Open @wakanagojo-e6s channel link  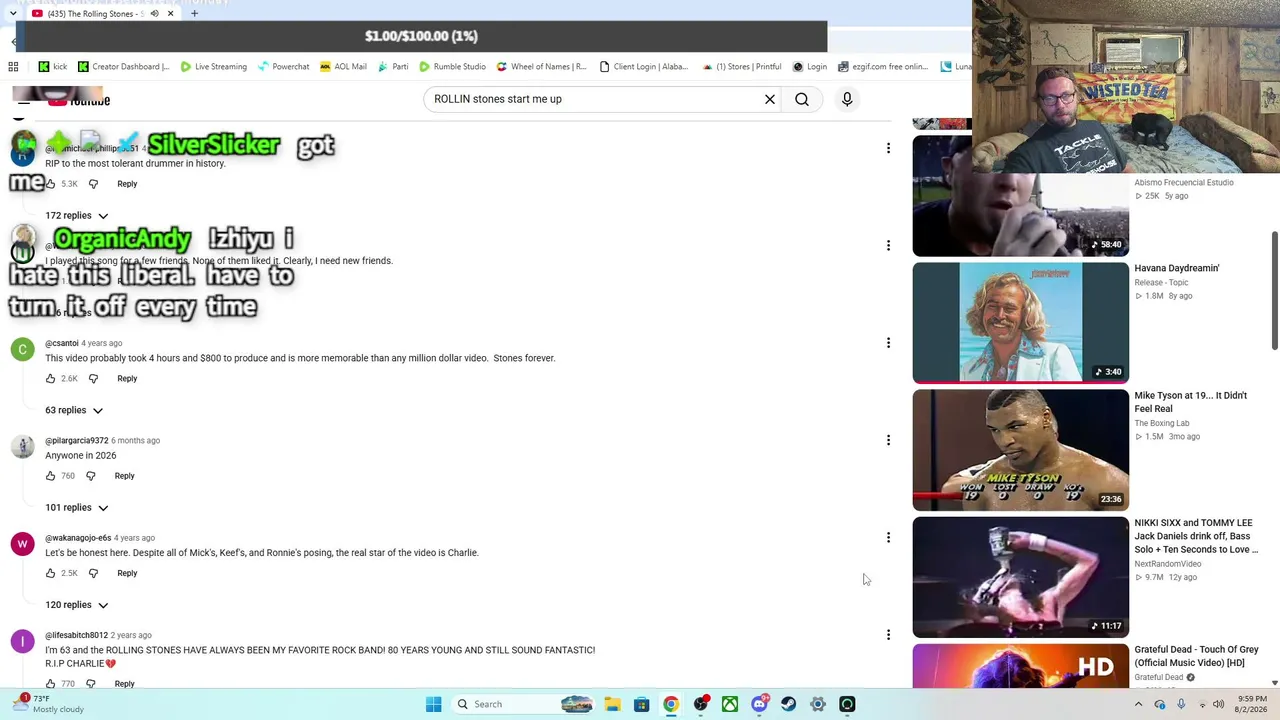(78, 538)
